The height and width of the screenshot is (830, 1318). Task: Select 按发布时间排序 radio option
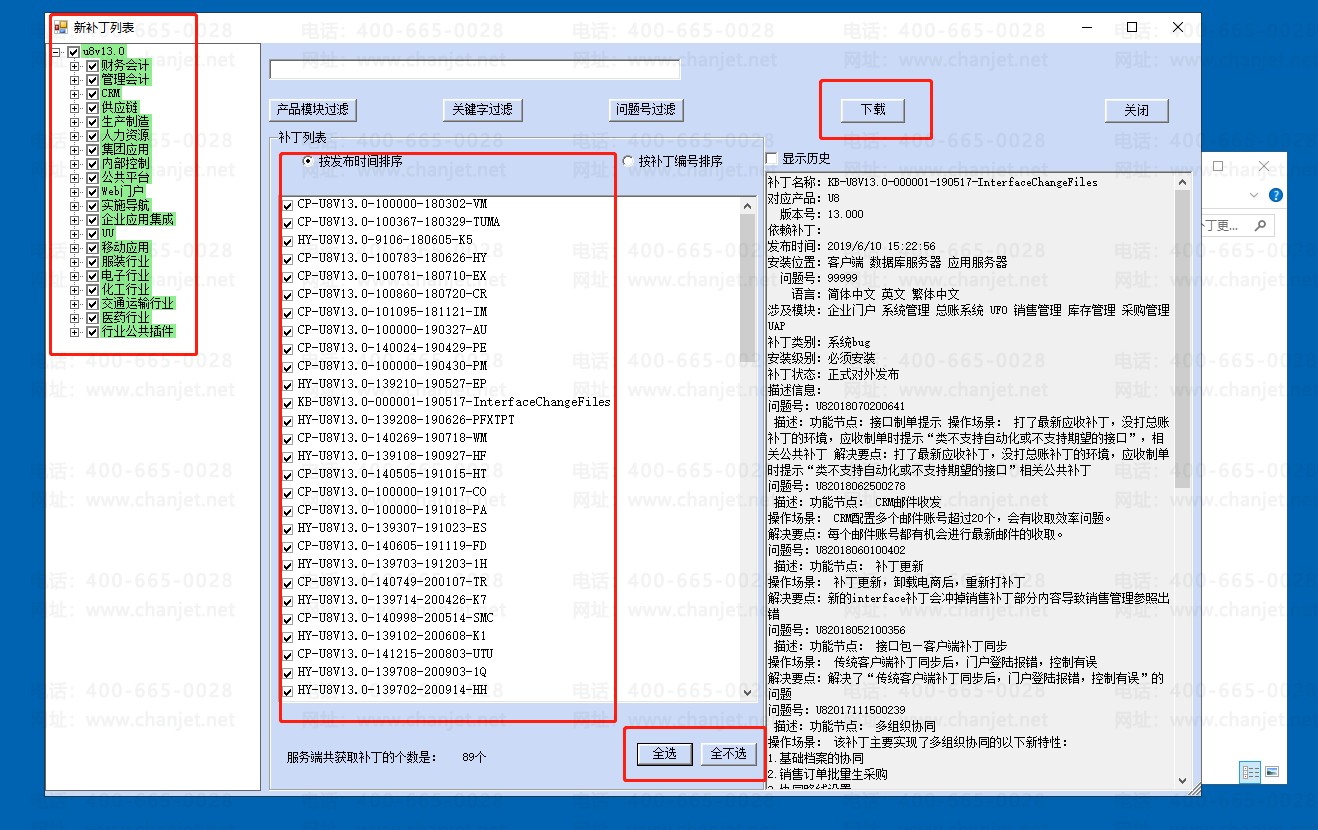pyautogui.click(x=309, y=161)
